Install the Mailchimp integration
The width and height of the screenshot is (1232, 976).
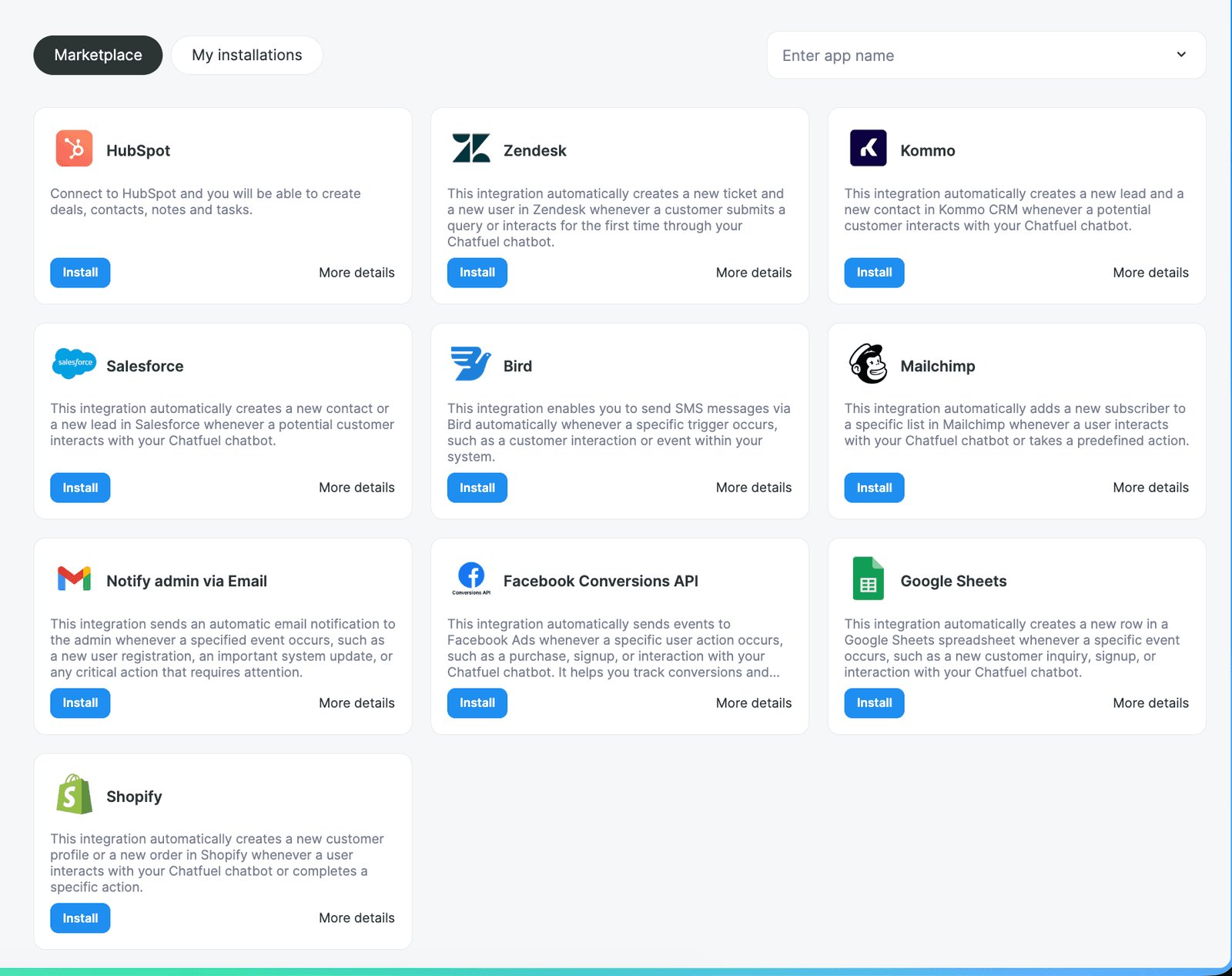click(x=874, y=488)
